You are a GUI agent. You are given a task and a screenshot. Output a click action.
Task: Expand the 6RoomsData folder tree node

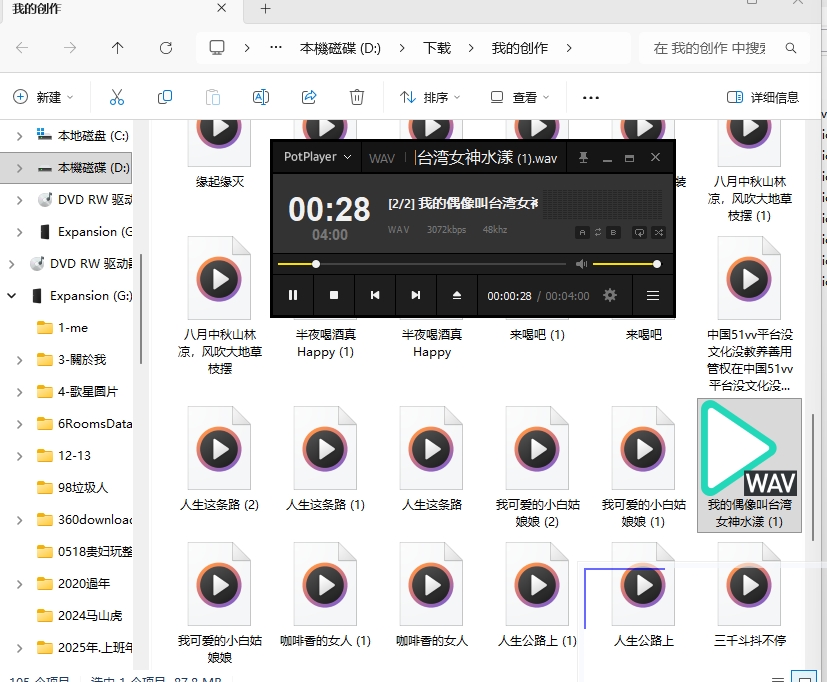[20, 423]
